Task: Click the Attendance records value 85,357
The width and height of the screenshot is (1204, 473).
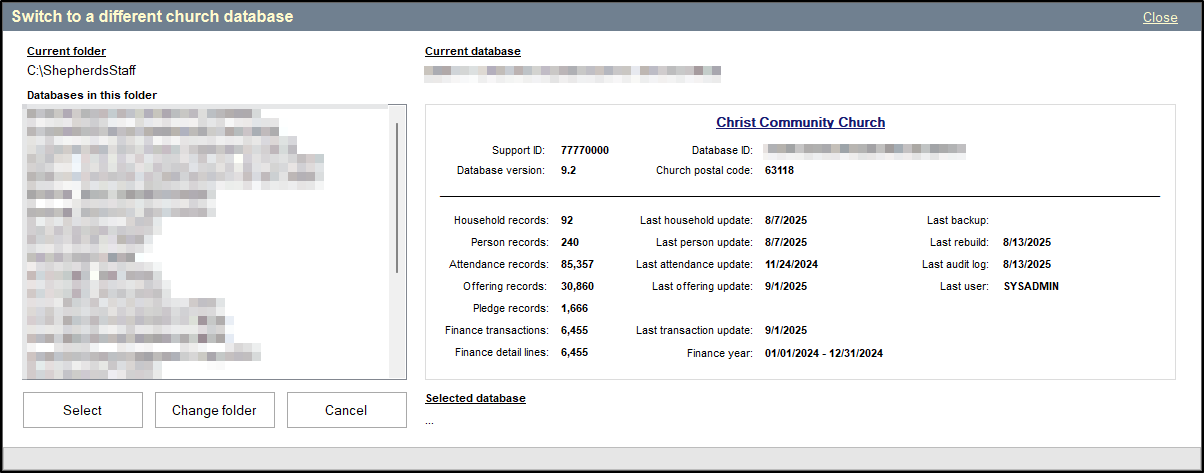Action: pos(577,265)
